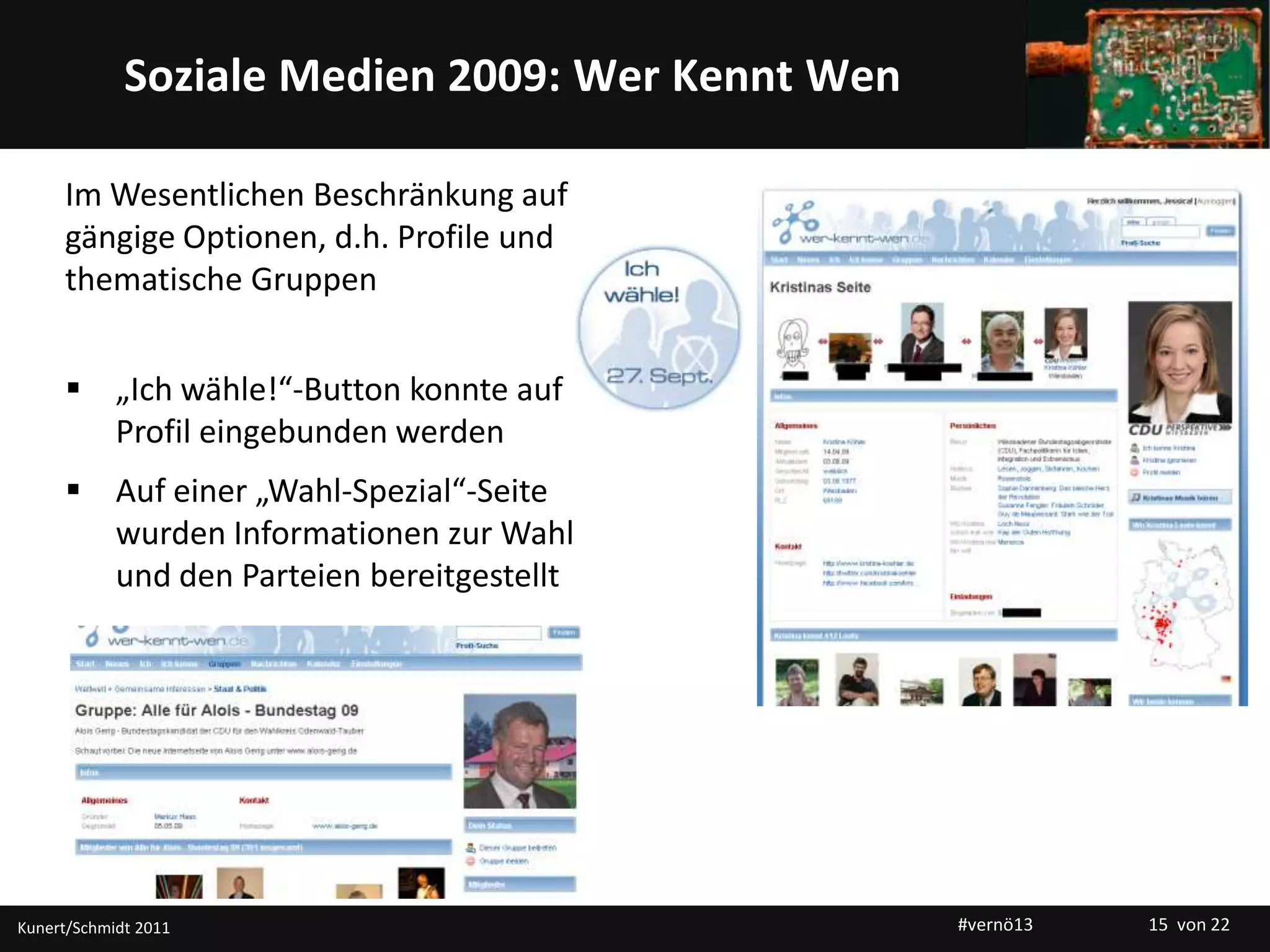Click the man in suit with red tie thumbnail
The image size is (1270, 952).
click(922, 333)
